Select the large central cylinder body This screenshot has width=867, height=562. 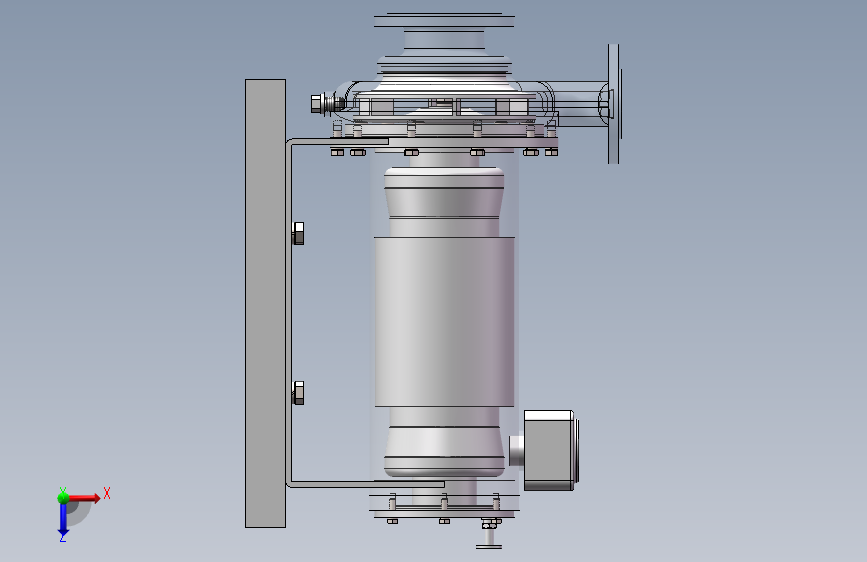click(445, 321)
